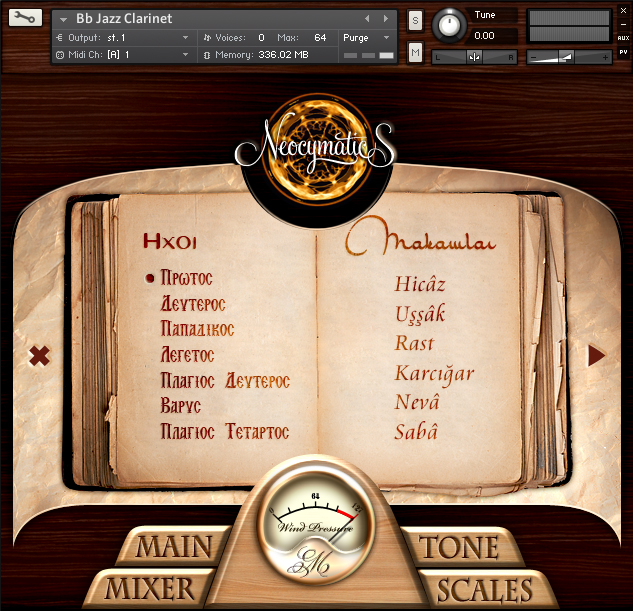Close the instrument with top-right X
Screen dimensions: 633x611
tap(623, 10)
